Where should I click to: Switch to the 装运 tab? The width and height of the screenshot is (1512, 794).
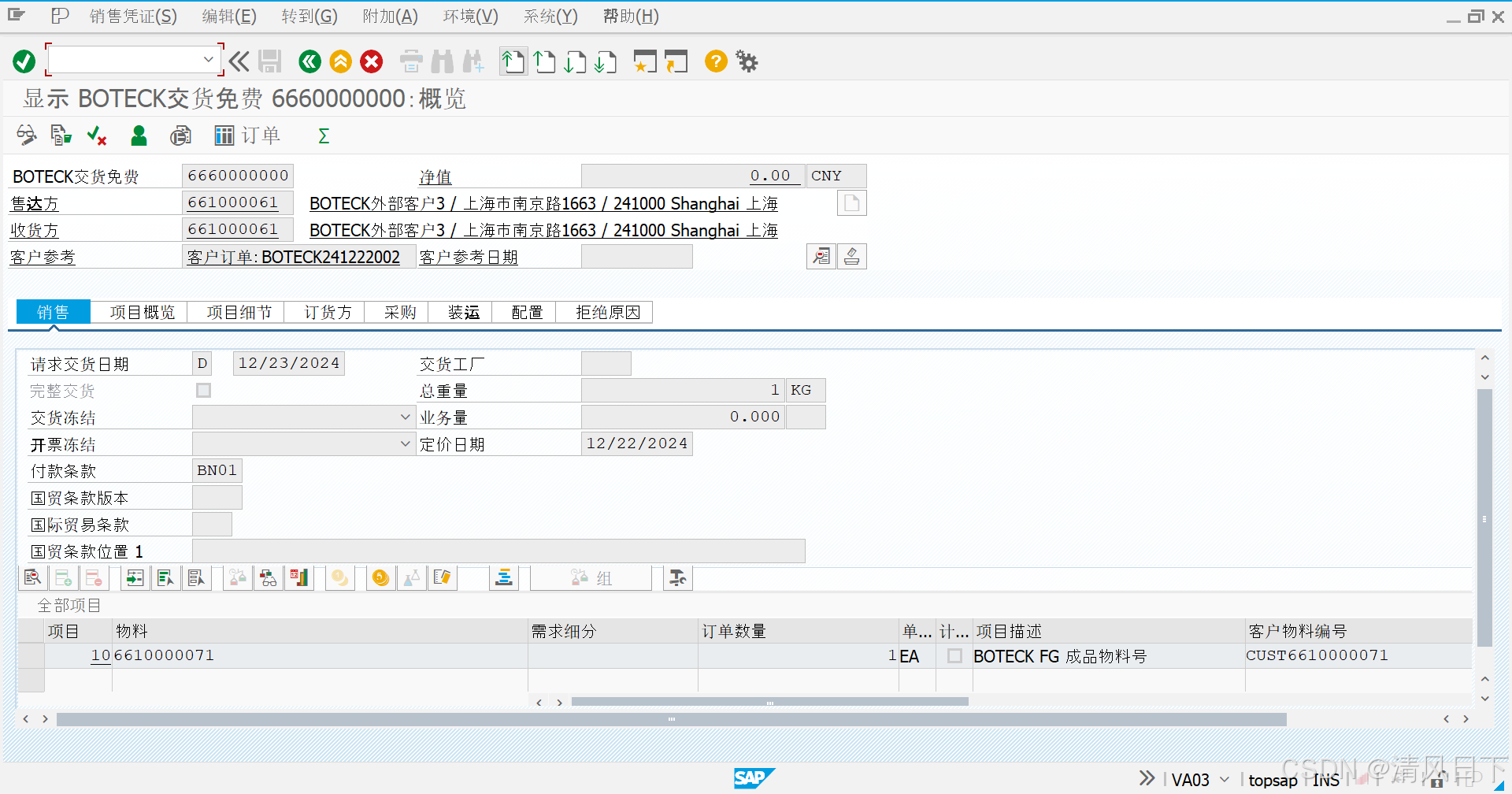[461, 312]
